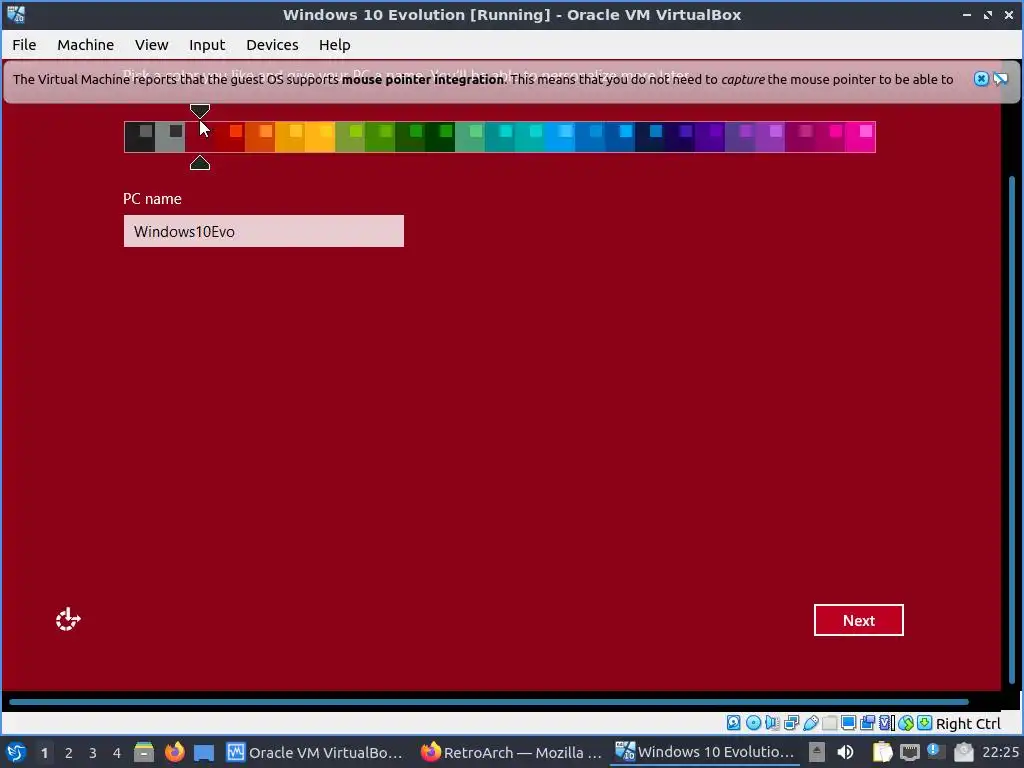Click the display settings status icon

[848, 722]
